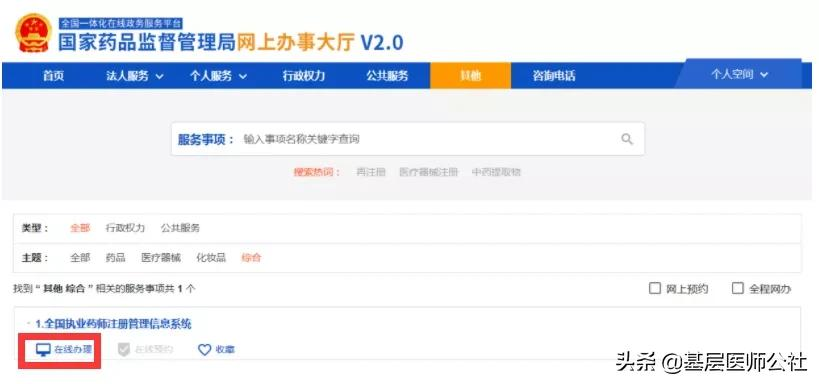Select the hot search term 医疗器械注册
Viewport: 819px width, 384px height.
point(429,172)
